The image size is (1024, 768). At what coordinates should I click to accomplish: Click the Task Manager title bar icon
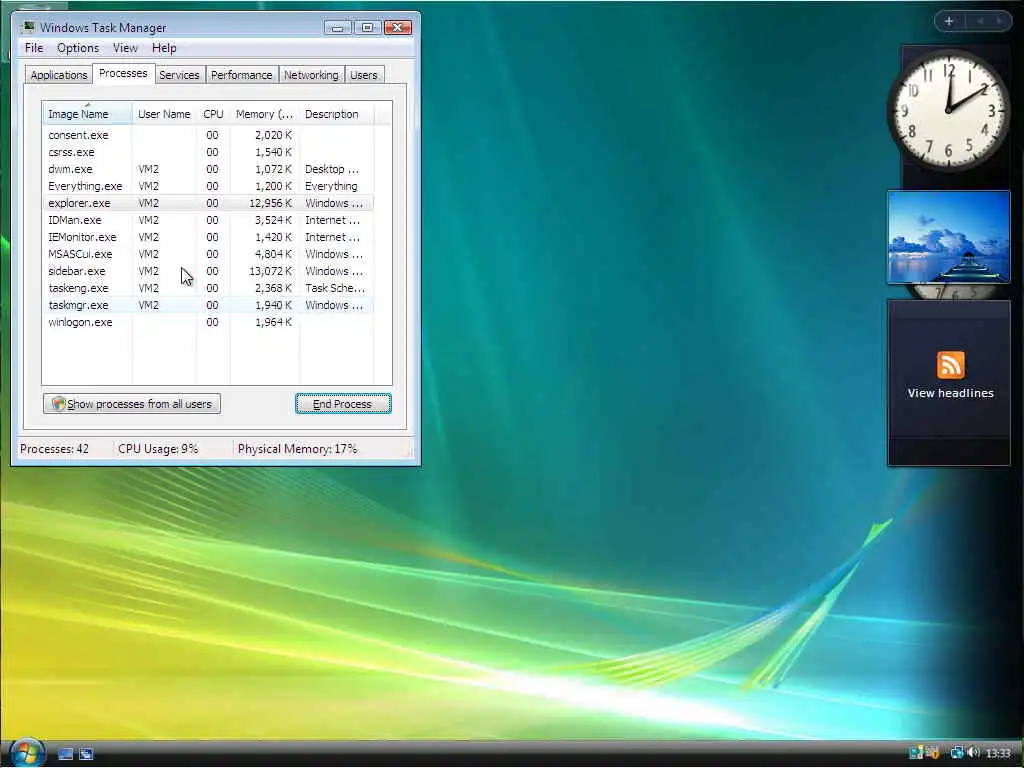[x=28, y=27]
